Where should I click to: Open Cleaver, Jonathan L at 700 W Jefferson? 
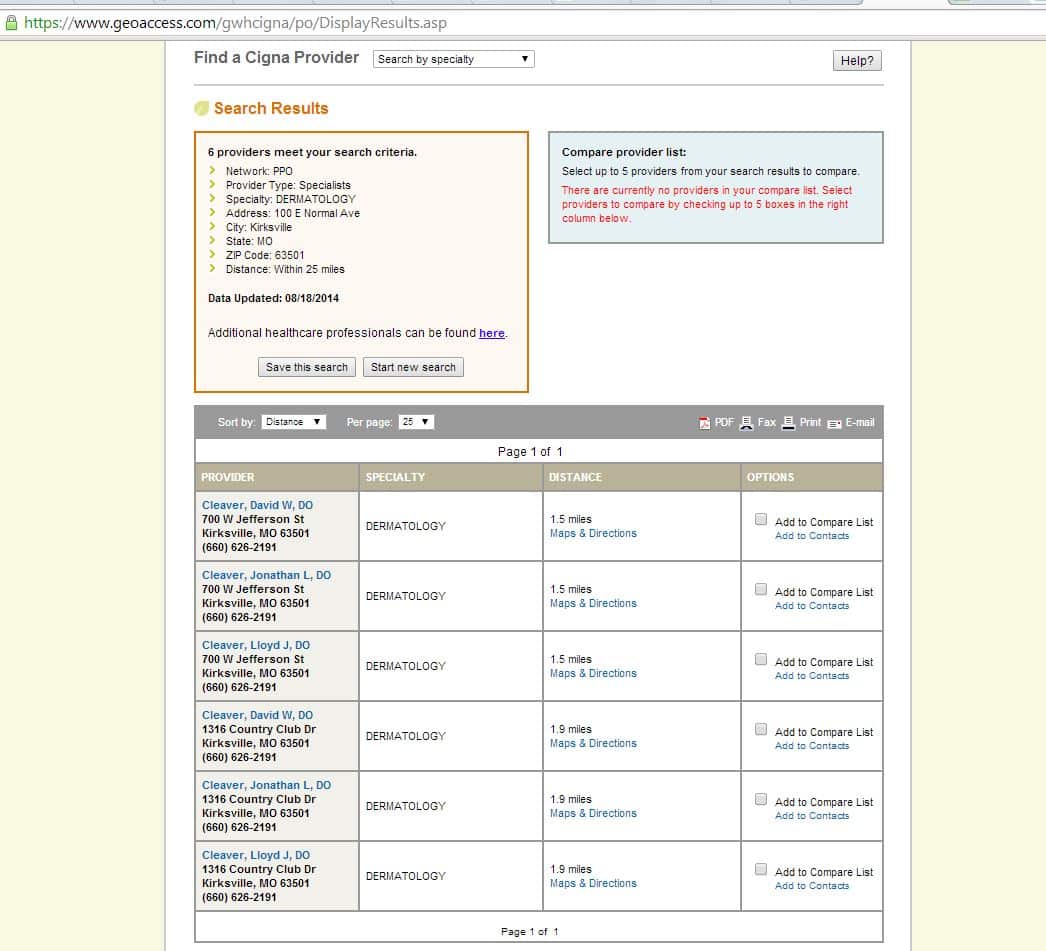click(266, 576)
